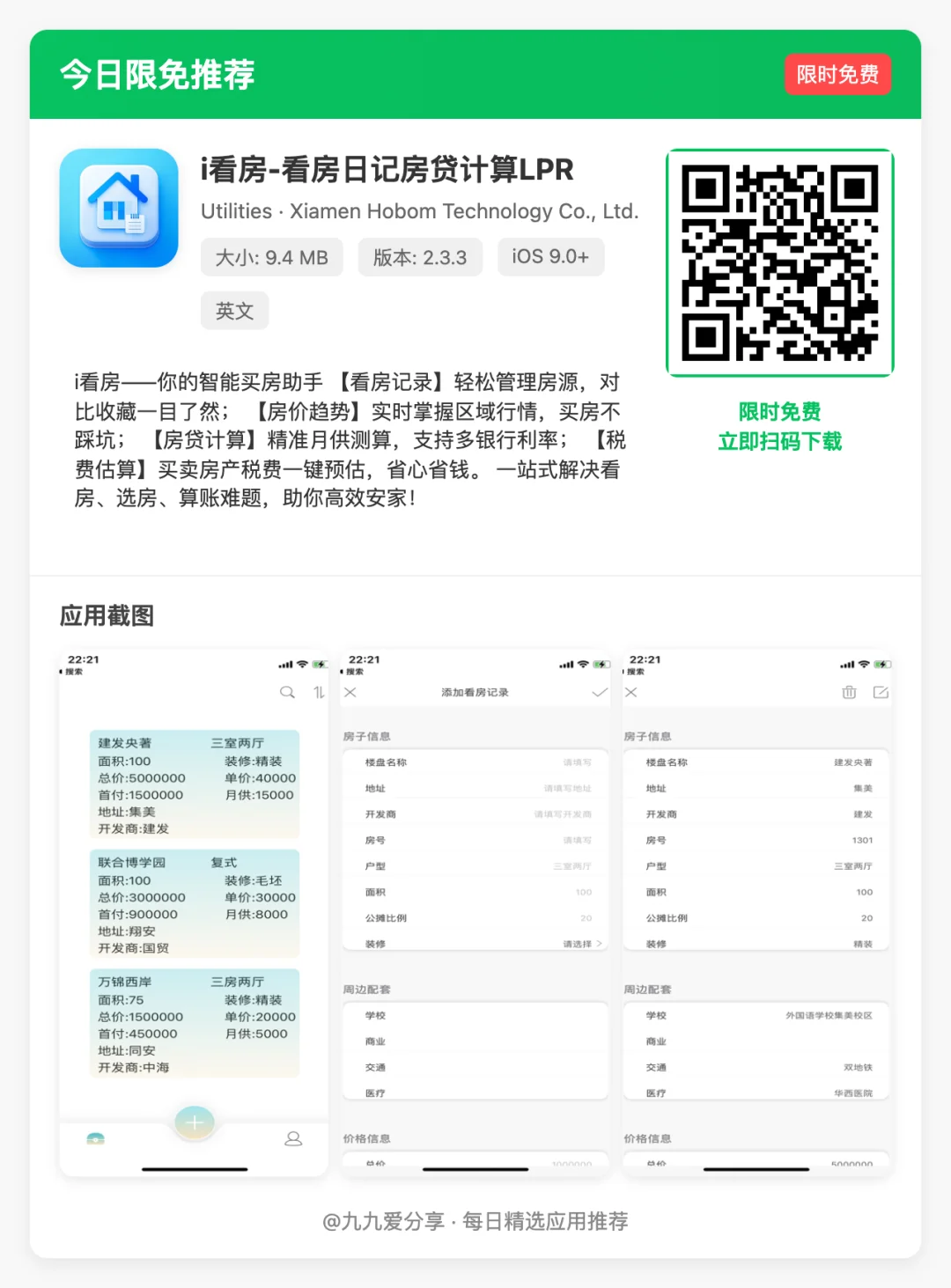951x1288 pixels.
Task: Switch to the 添加看房记录 screen title
Action: click(474, 692)
